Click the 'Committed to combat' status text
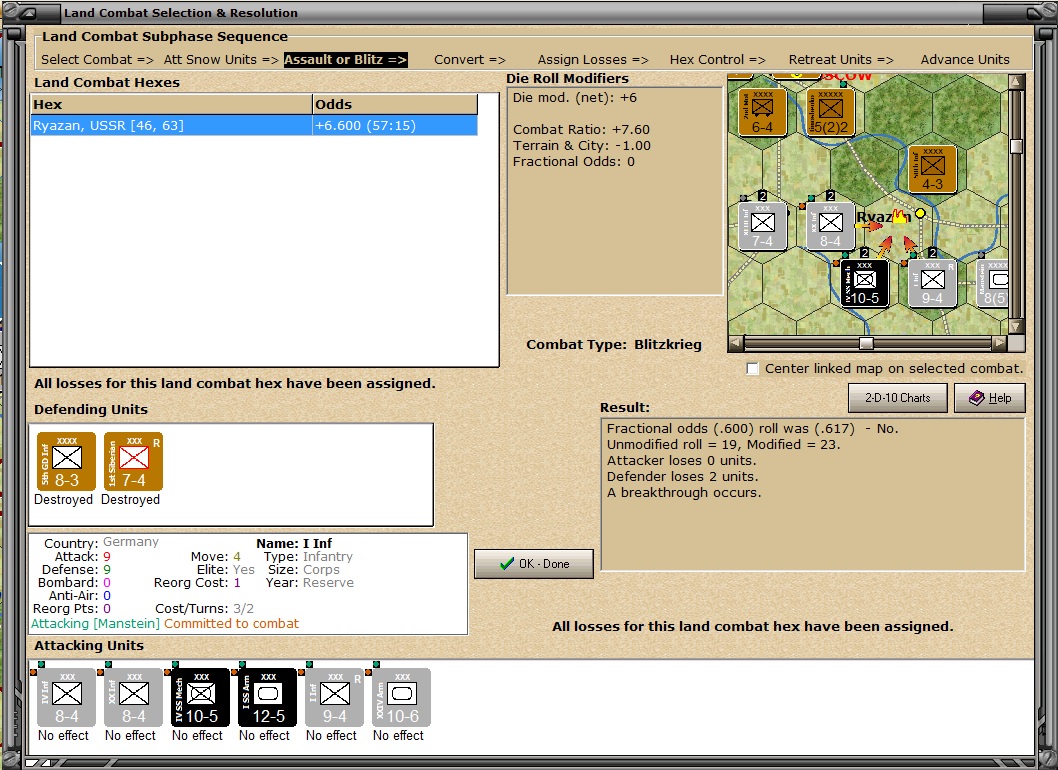 pyautogui.click(x=231, y=624)
